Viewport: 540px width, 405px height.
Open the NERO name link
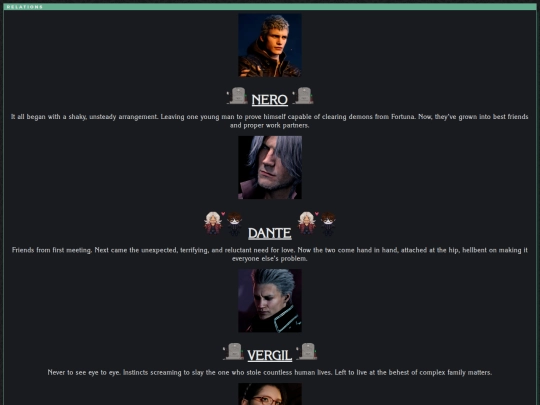[270, 100]
